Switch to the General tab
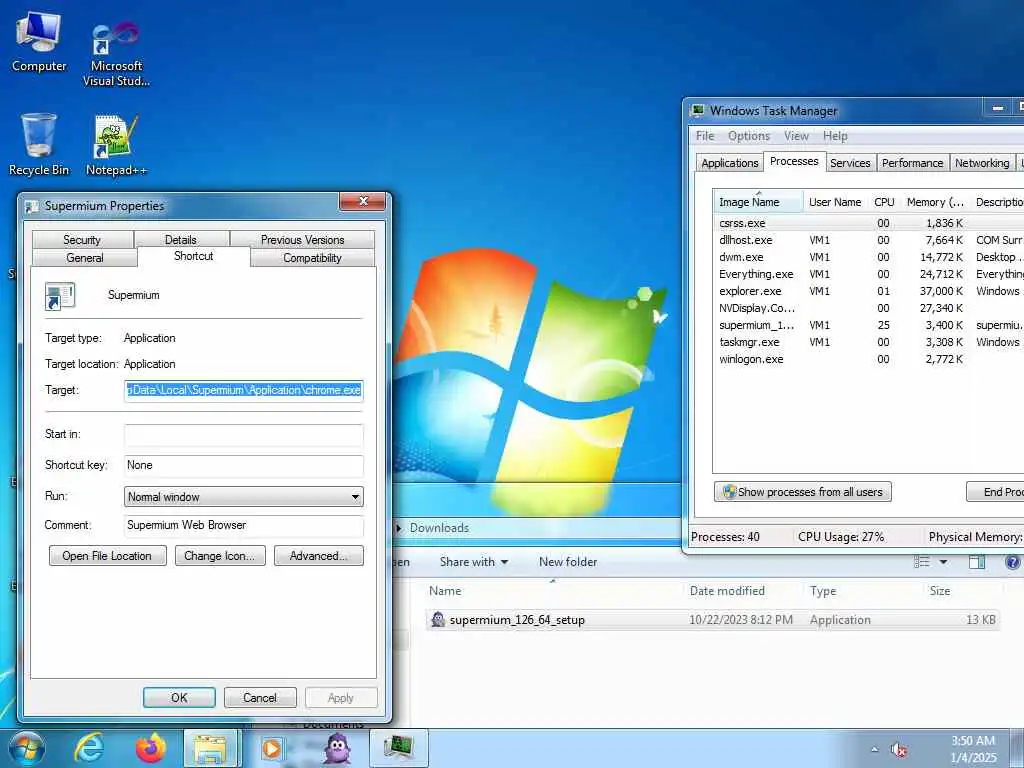The height and width of the screenshot is (768, 1024). (x=85, y=257)
